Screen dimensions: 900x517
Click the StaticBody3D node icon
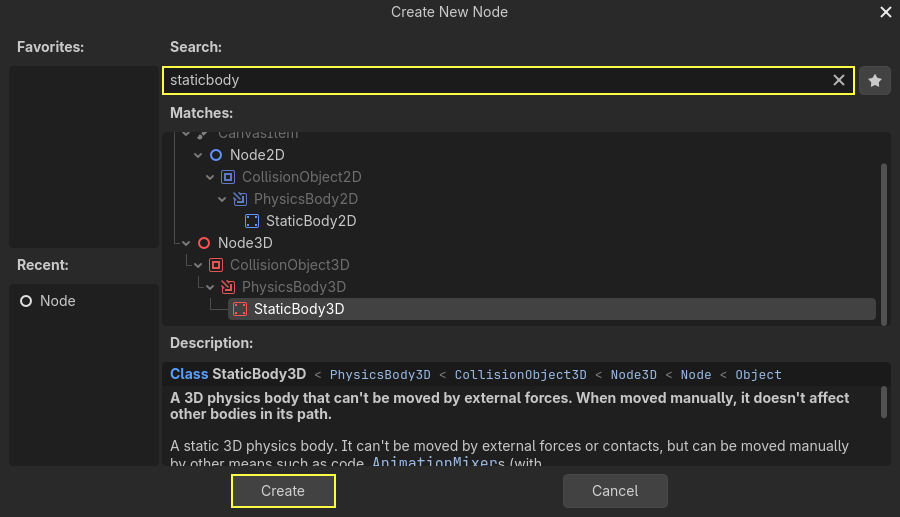240,309
